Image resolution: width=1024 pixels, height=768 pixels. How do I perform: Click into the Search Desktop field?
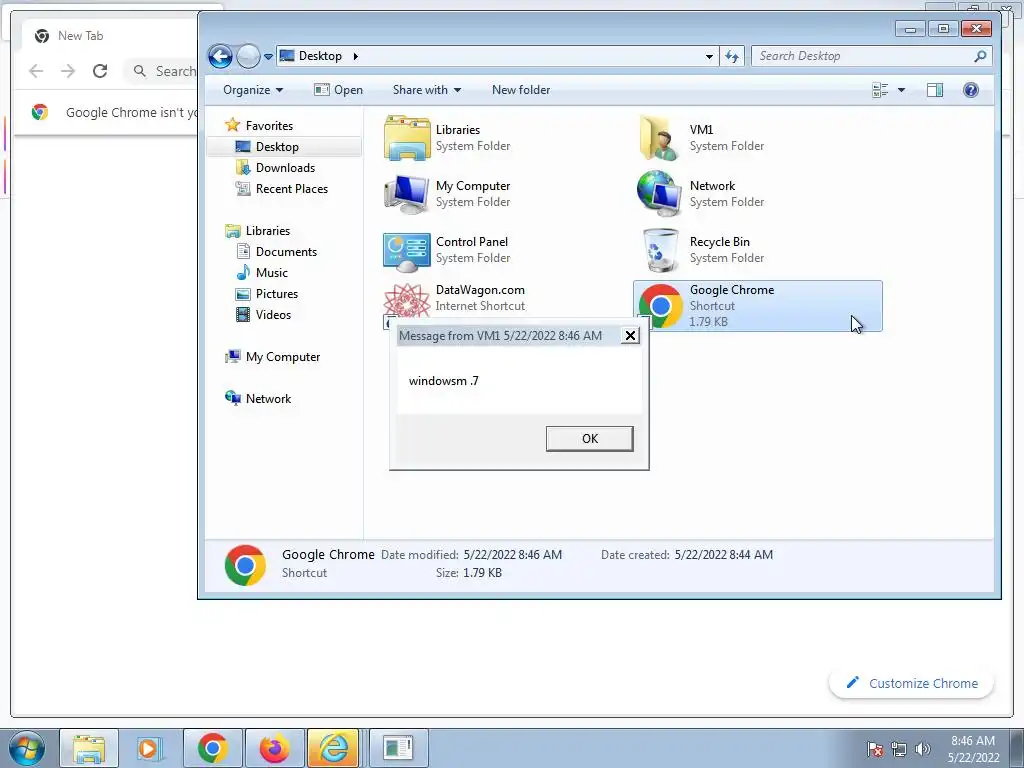(872, 56)
